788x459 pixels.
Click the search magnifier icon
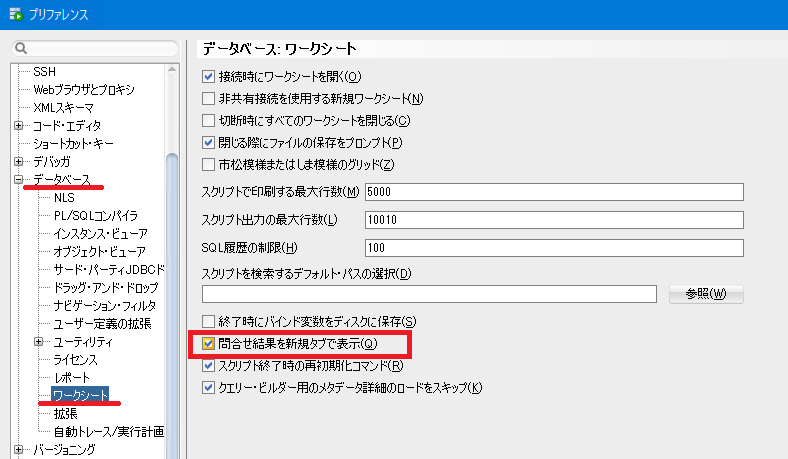tap(21, 48)
